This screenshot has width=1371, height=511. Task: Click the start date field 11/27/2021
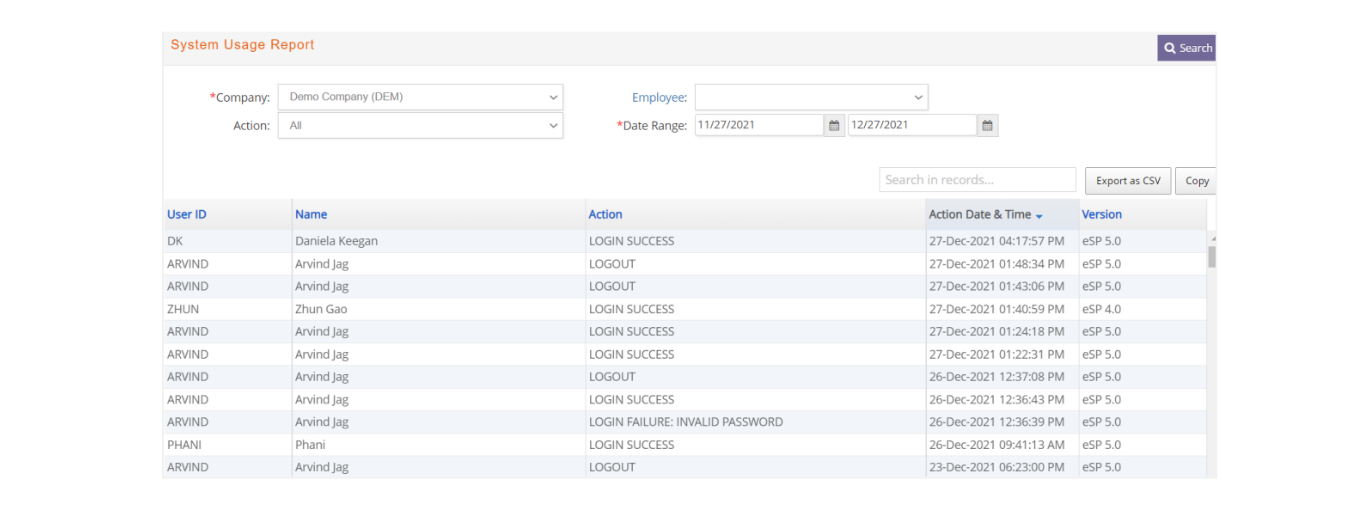(x=760, y=126)
